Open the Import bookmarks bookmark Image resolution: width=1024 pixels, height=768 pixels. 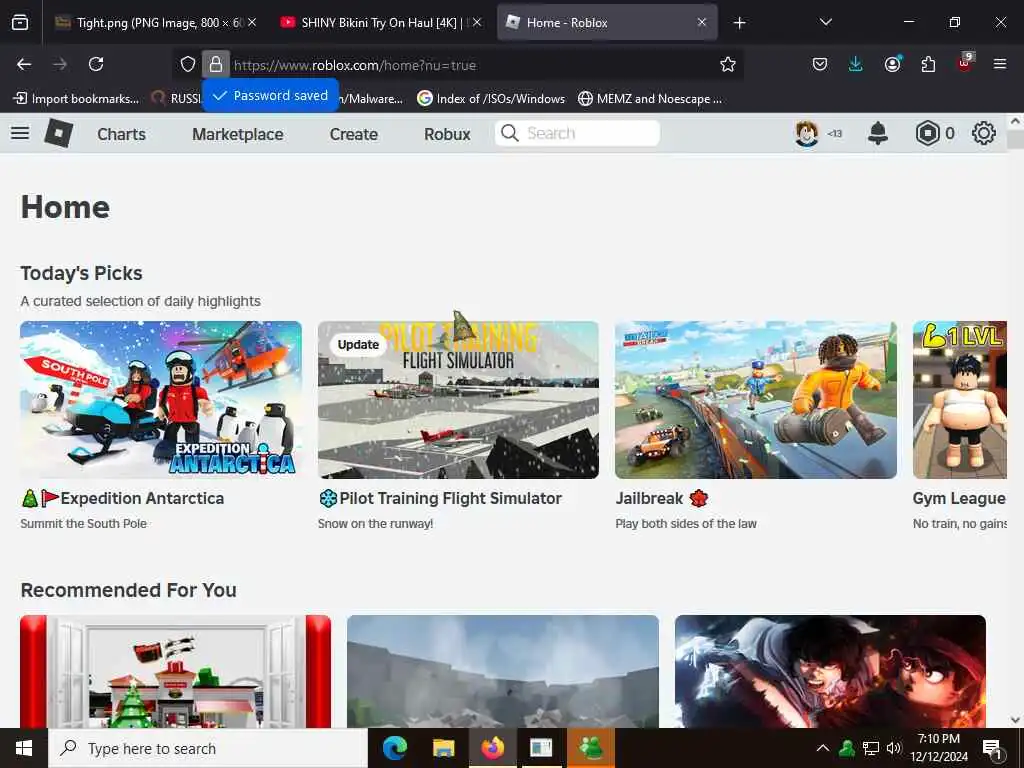pyautogui.click(x=76, y=99)
